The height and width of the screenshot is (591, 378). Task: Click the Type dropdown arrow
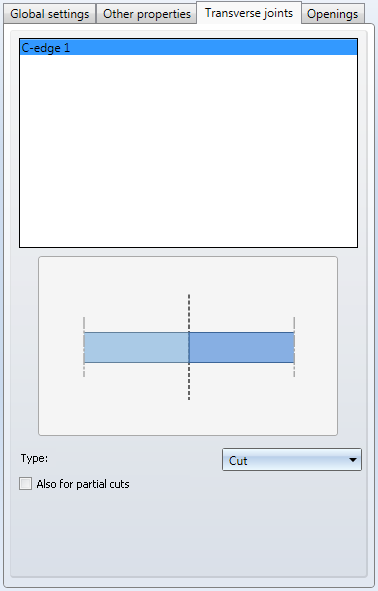point(353,460)
